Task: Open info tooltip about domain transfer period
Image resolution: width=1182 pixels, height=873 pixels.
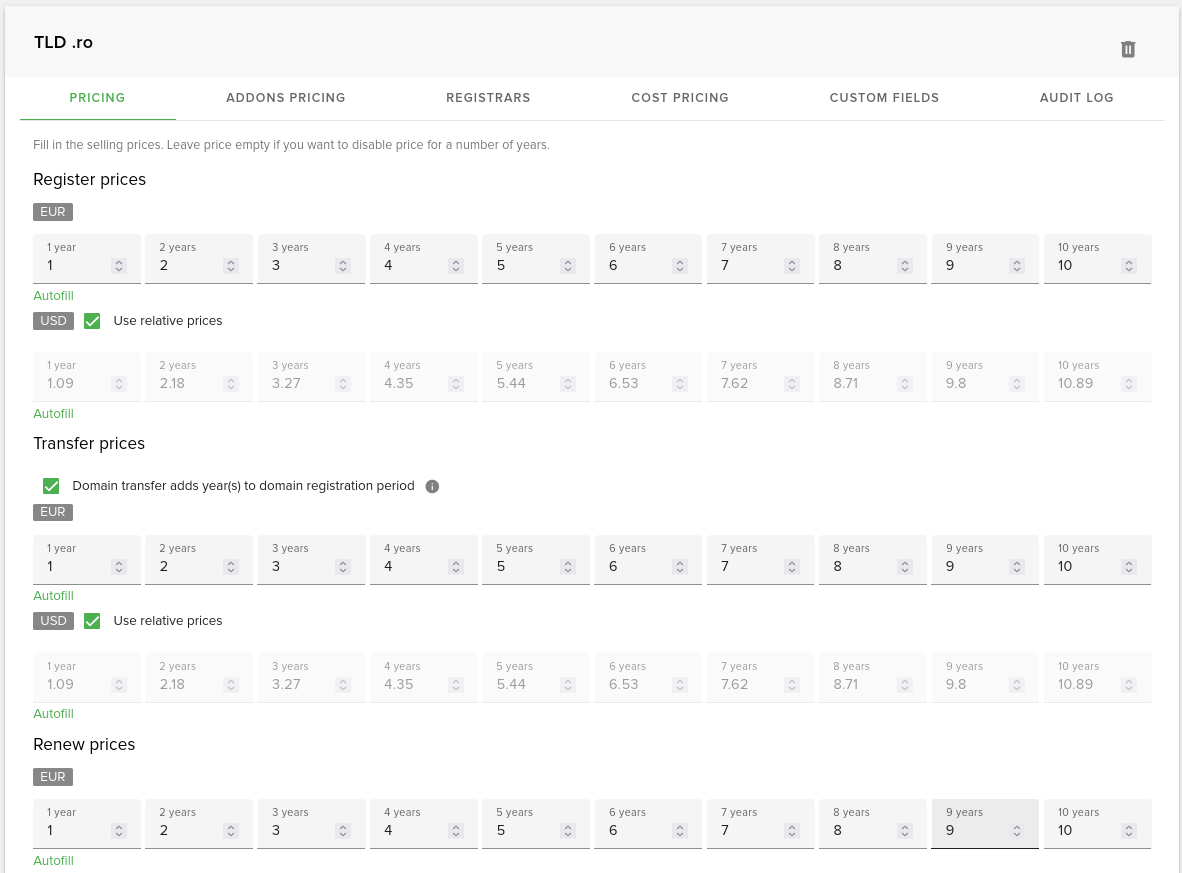Action: click(432, 486)
